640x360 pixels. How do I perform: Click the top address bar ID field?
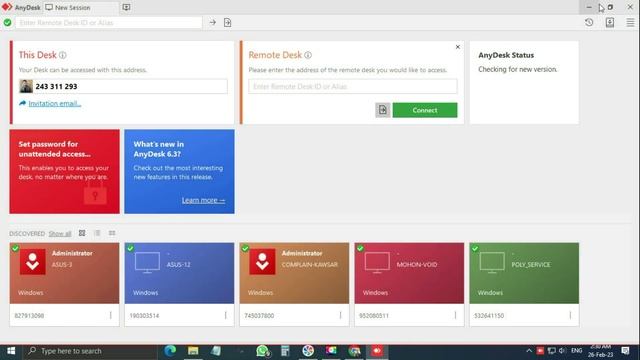tap(109, 22)
